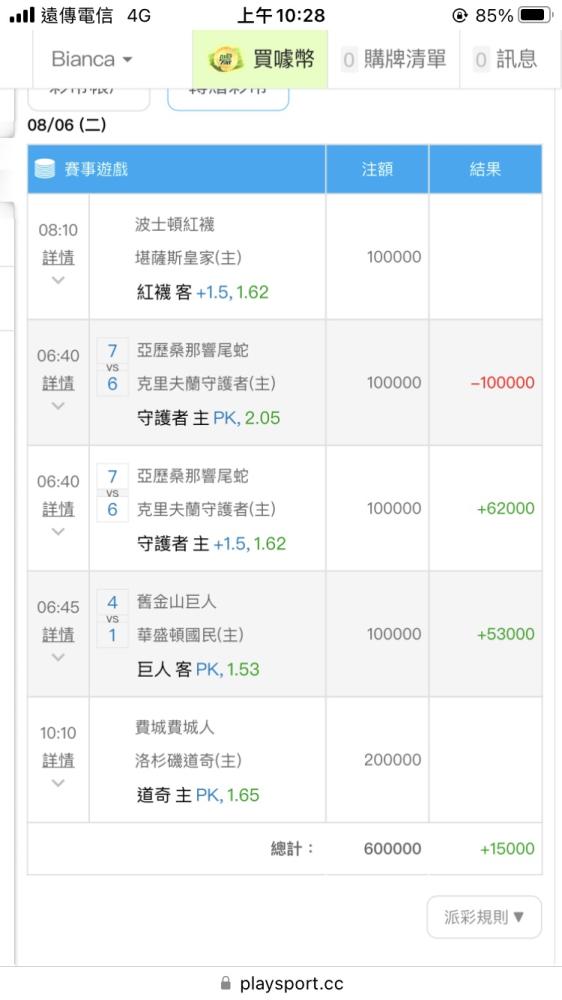Click the 注額 column header

click(377, 169)
